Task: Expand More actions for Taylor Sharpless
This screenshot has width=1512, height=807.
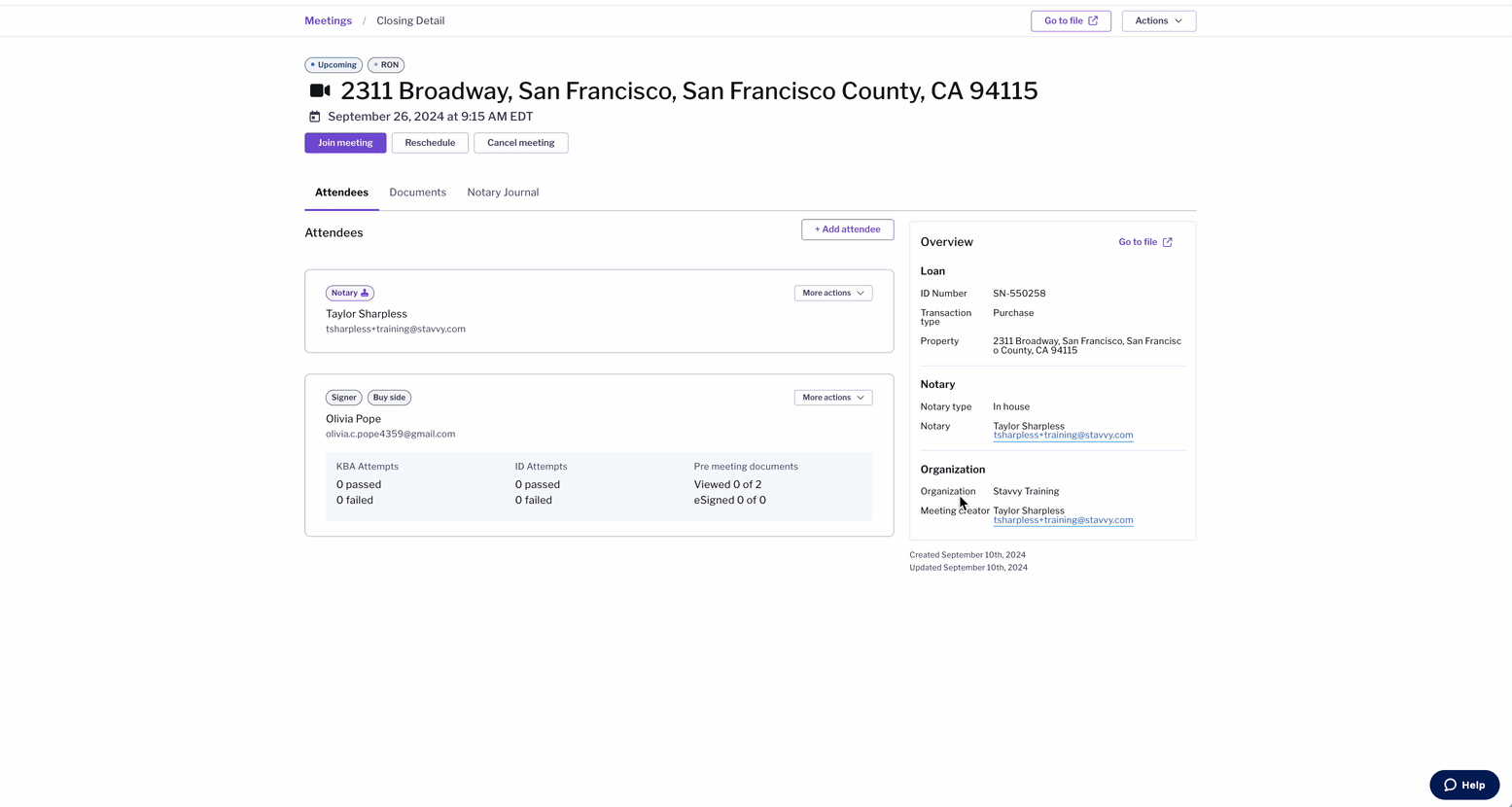Action: click(833, 293)
